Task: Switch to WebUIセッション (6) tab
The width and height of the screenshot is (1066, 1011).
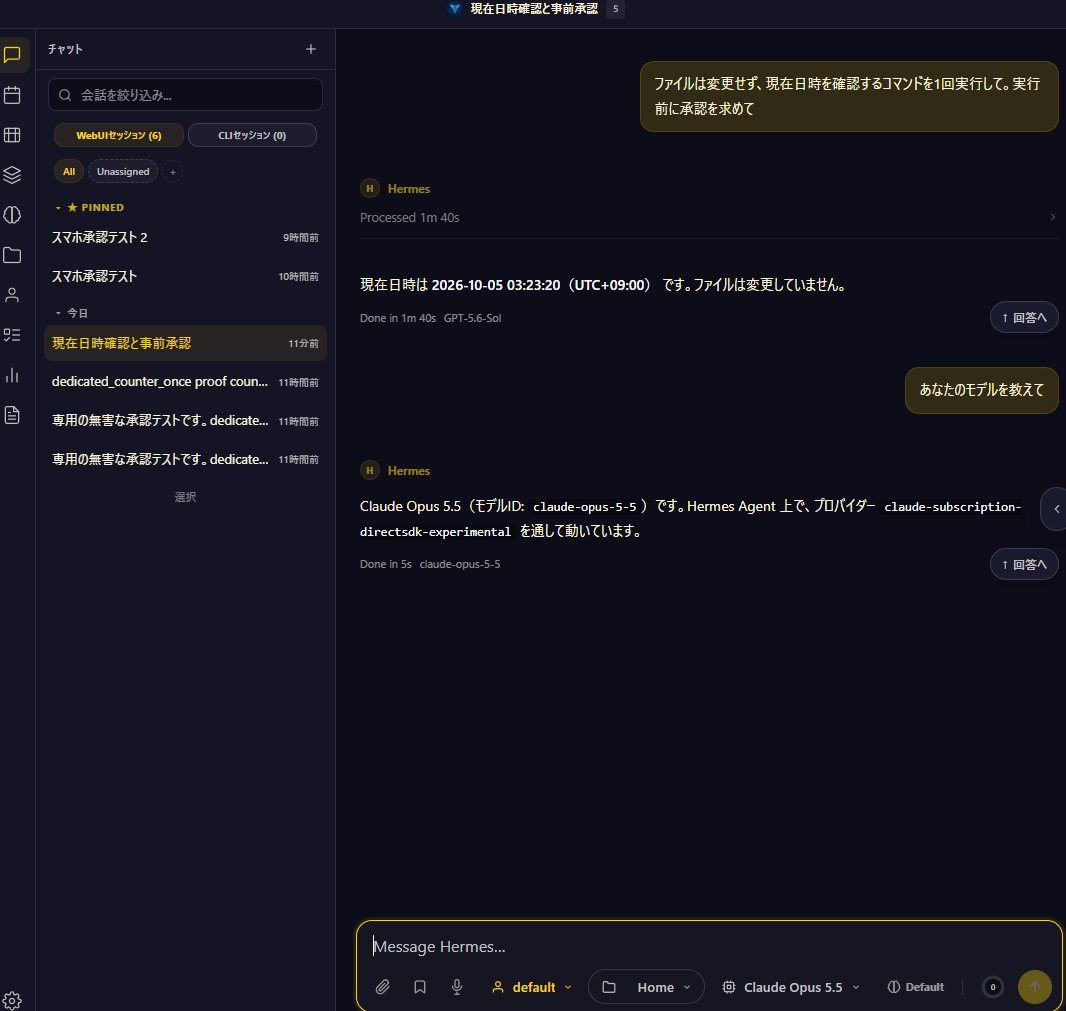Action: click(x=118, y=135)
